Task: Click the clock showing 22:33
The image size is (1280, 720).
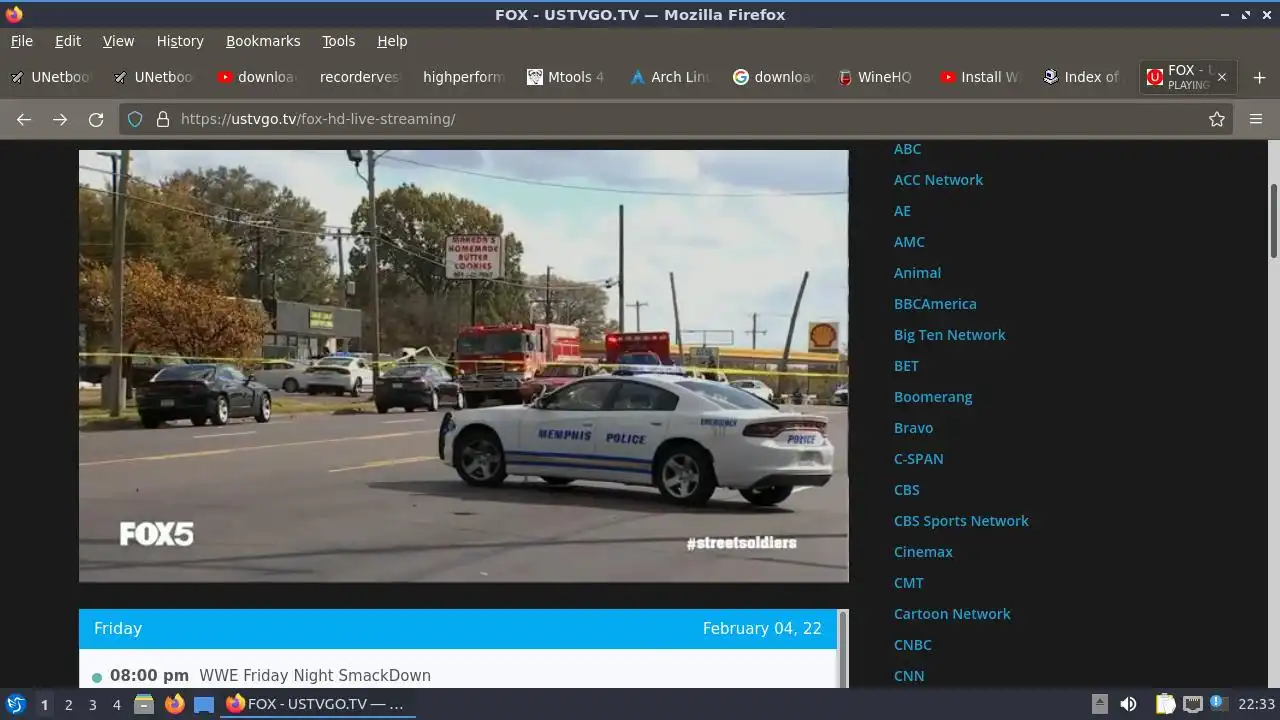Action: tap(1256, 704)
